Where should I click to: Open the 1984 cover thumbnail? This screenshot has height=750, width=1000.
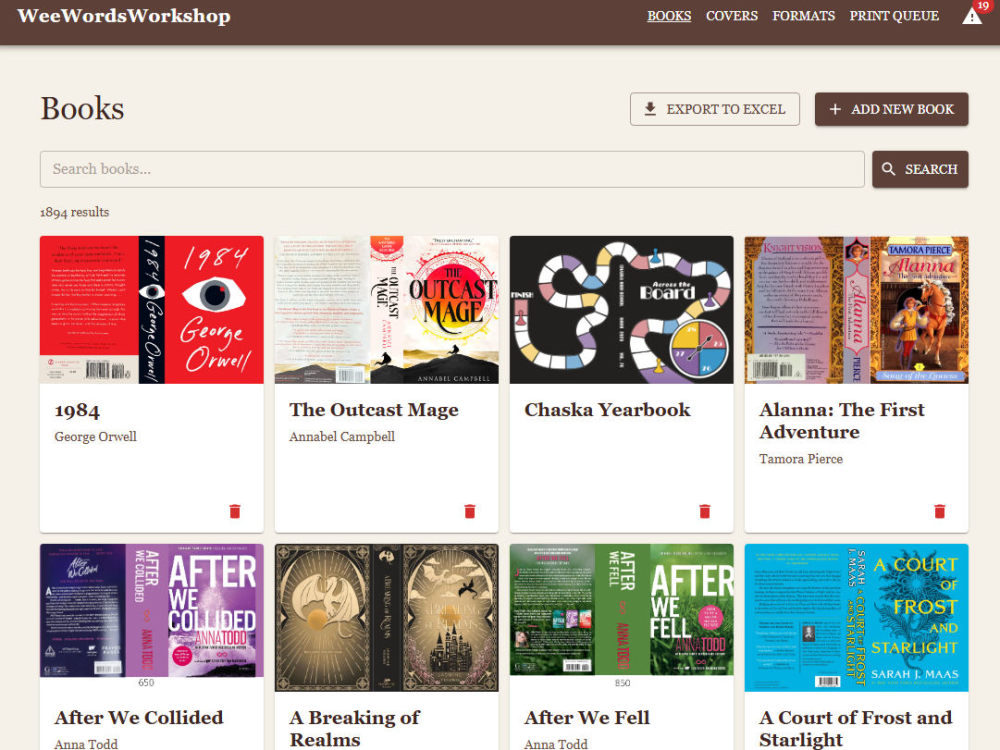152,310
